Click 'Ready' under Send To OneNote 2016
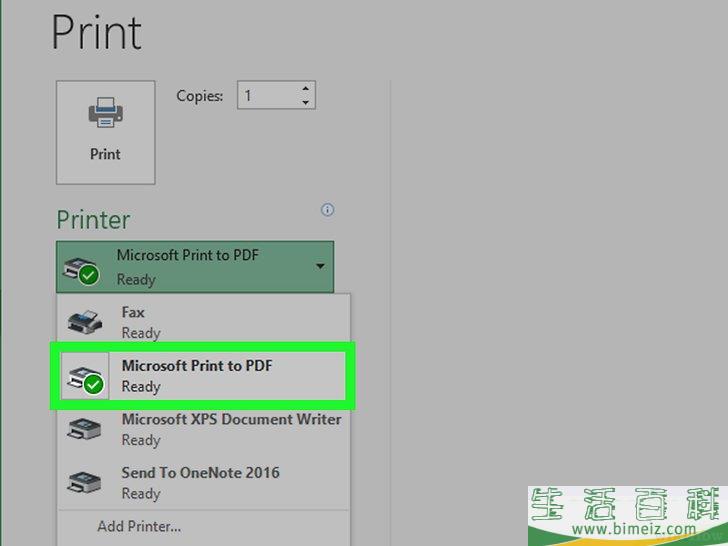The height and width of the screenshot is (546, 728). (141, 494)
